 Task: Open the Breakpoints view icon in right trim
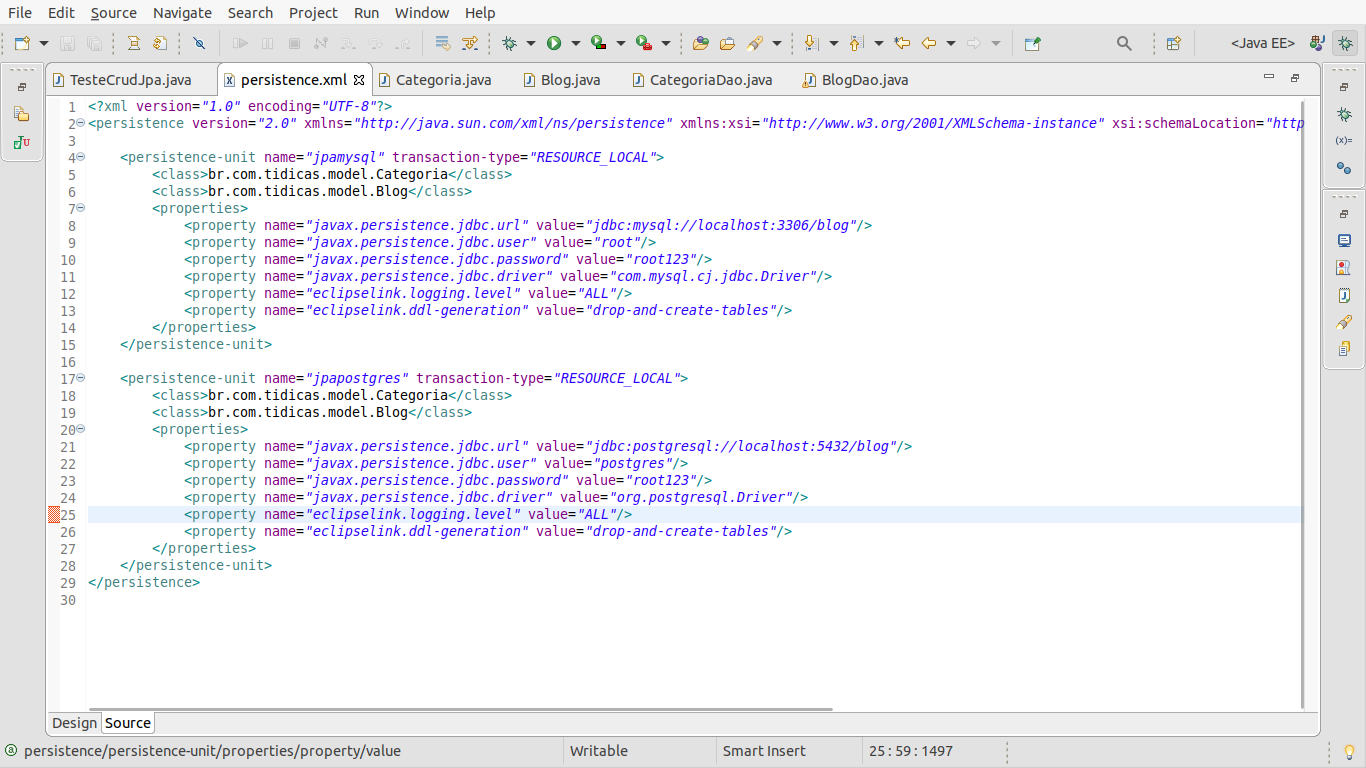(1344, 168)
